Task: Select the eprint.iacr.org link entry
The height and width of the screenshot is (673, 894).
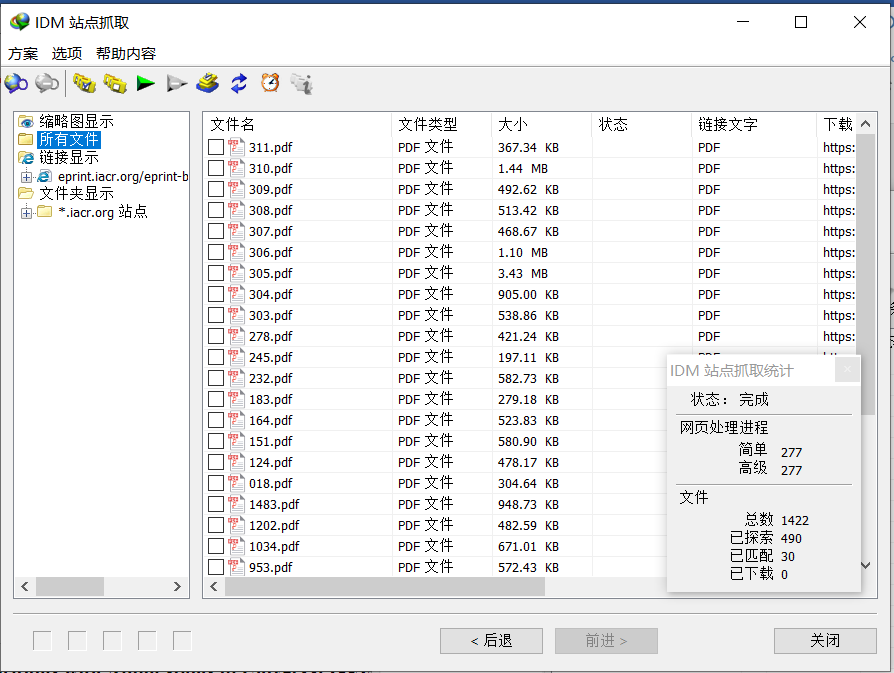Action: click(x=123, y=177)
